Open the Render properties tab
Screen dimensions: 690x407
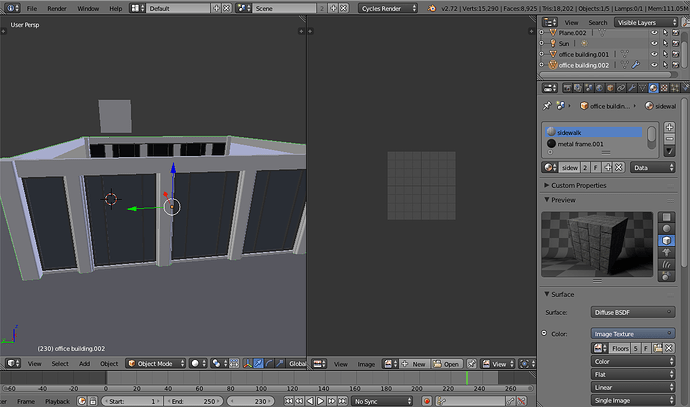[567, 88]
